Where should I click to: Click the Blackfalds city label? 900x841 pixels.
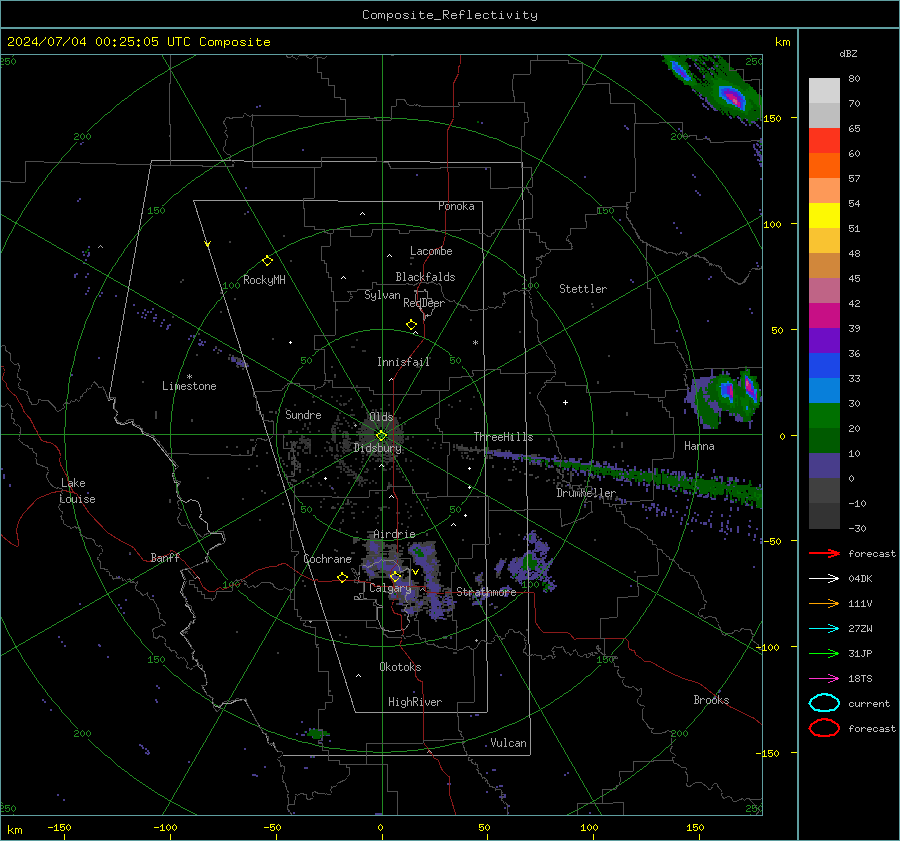(x=425, y=277)
